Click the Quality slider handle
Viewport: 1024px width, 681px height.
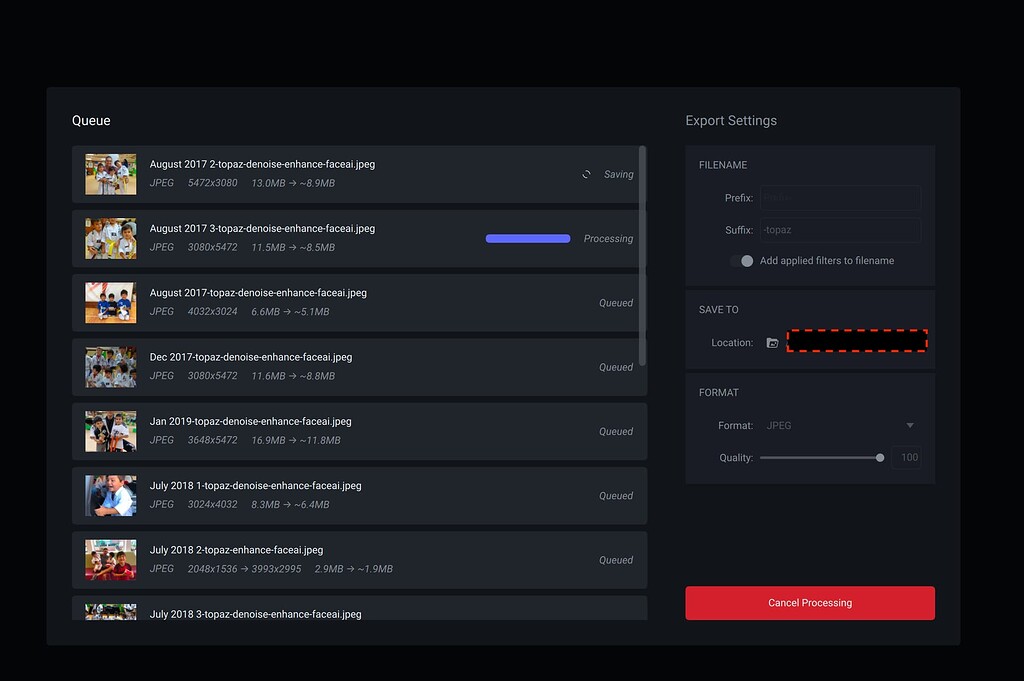click(x=880, y=458)
